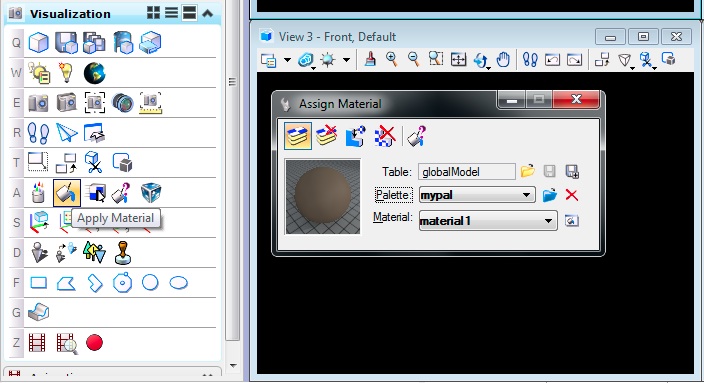The width and height of the screenshot is (704, 383).
Task: Click the red record button in row Z
Action: pyautogui.click(x=94, y=343)
